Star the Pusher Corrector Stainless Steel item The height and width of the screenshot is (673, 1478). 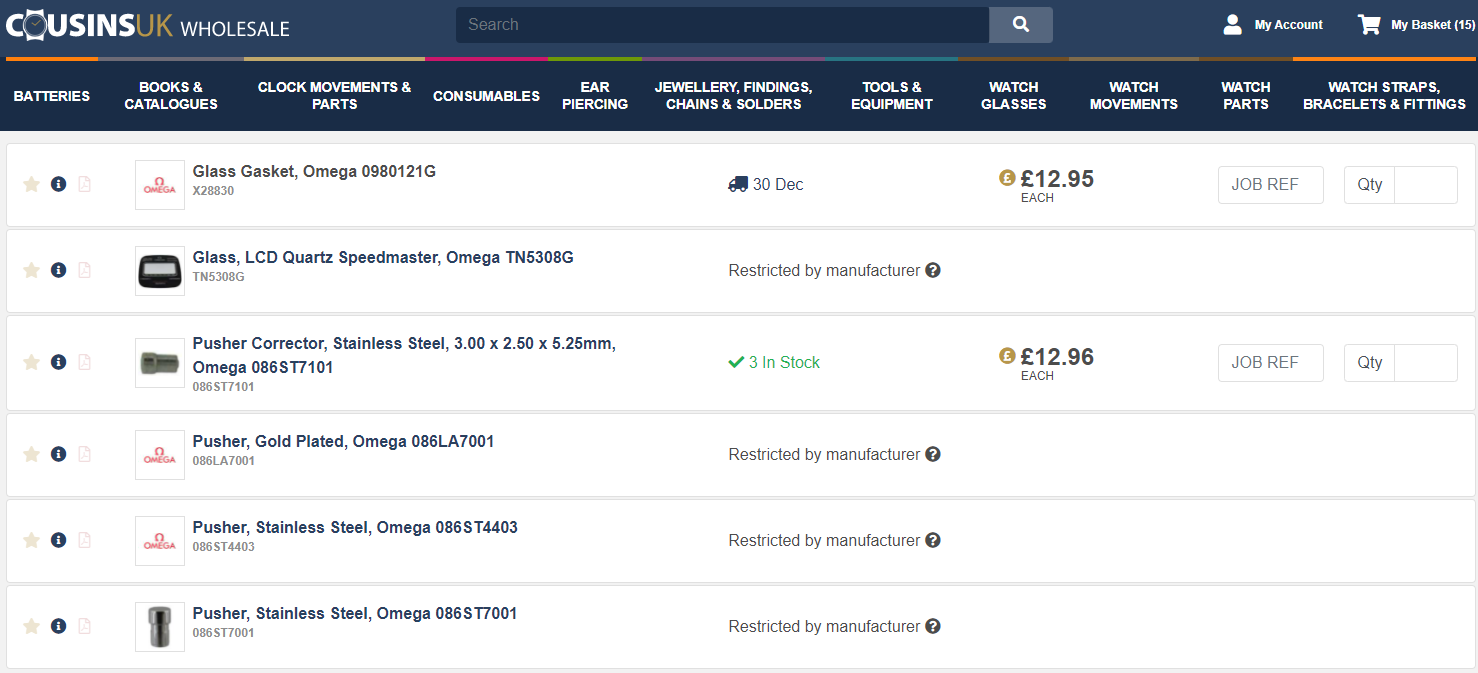coord(31,362)
